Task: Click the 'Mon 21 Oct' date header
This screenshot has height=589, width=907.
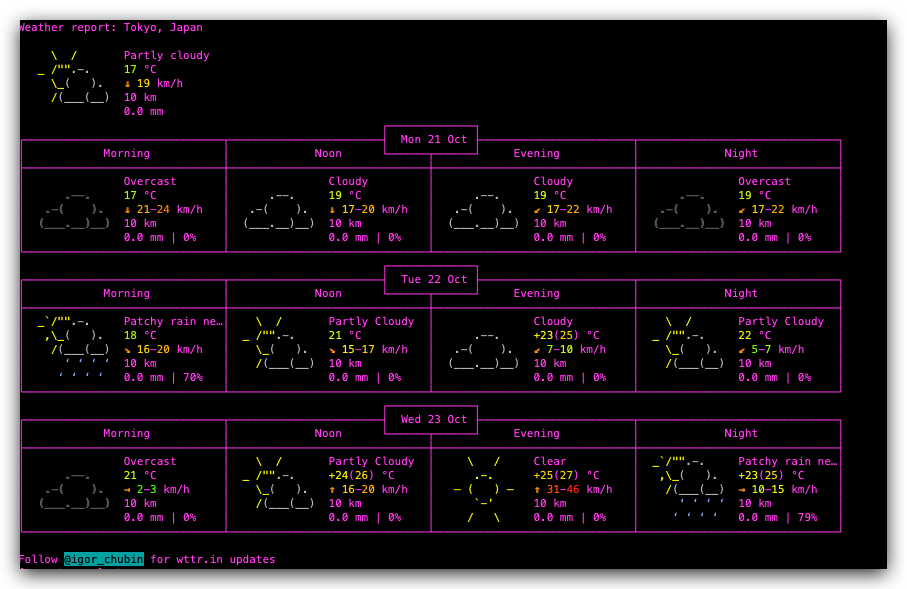Action: tap(433, 139)
